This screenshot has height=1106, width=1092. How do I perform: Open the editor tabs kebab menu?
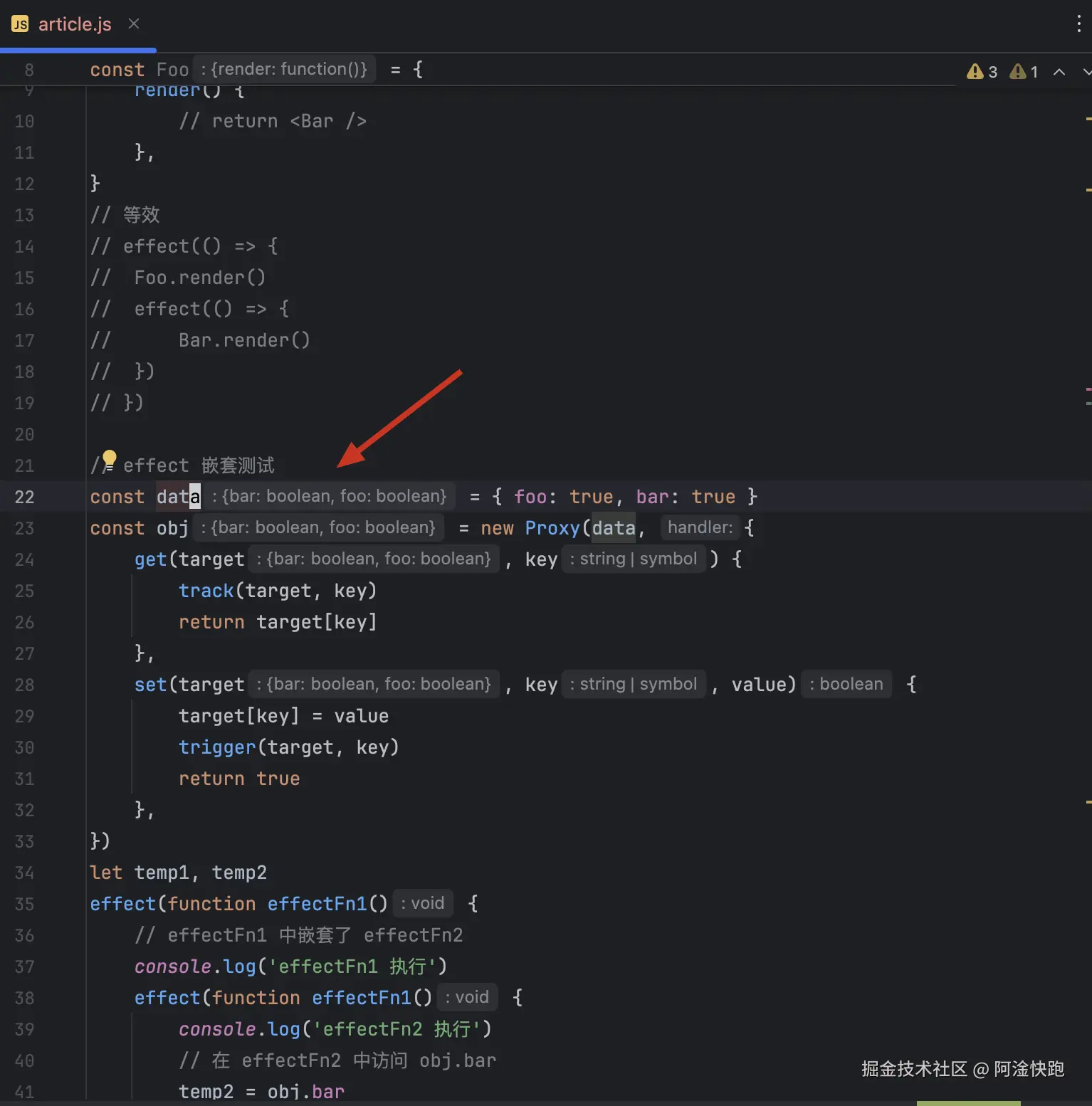click(x=1078, y=24)
